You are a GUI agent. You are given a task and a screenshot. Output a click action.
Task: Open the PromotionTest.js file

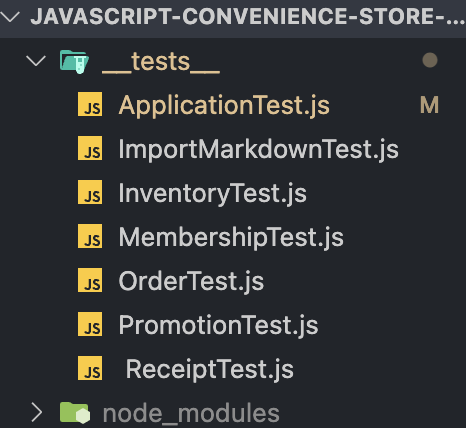coord(218,325)
